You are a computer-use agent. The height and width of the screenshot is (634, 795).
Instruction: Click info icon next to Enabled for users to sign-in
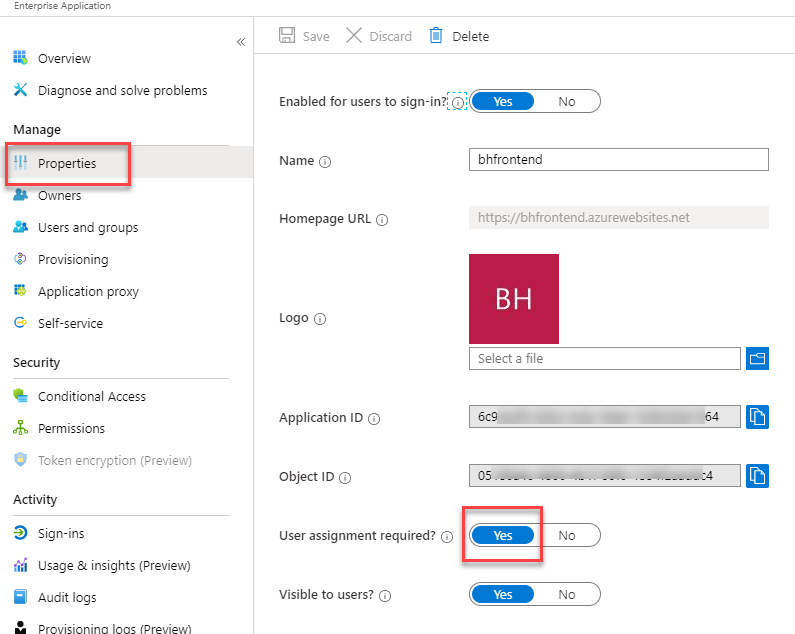click(457, 103)
